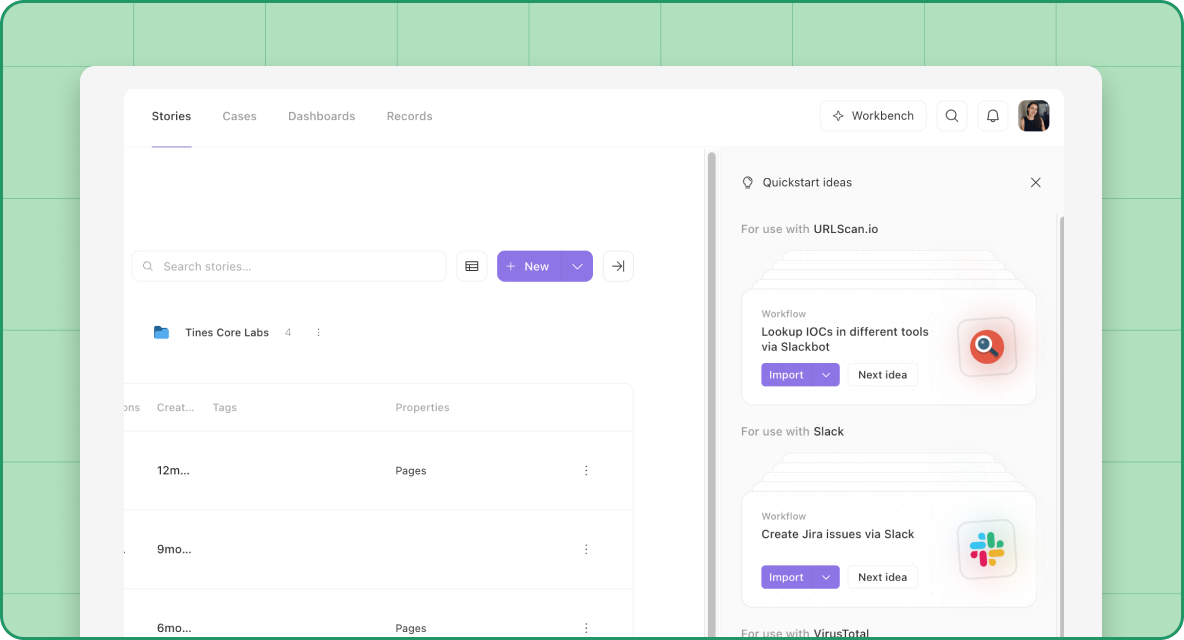Image resolution: width=1184 pixels, height=640 pixels.
Task: Expand the New button dropdown arrow
Action: (578, 266)
